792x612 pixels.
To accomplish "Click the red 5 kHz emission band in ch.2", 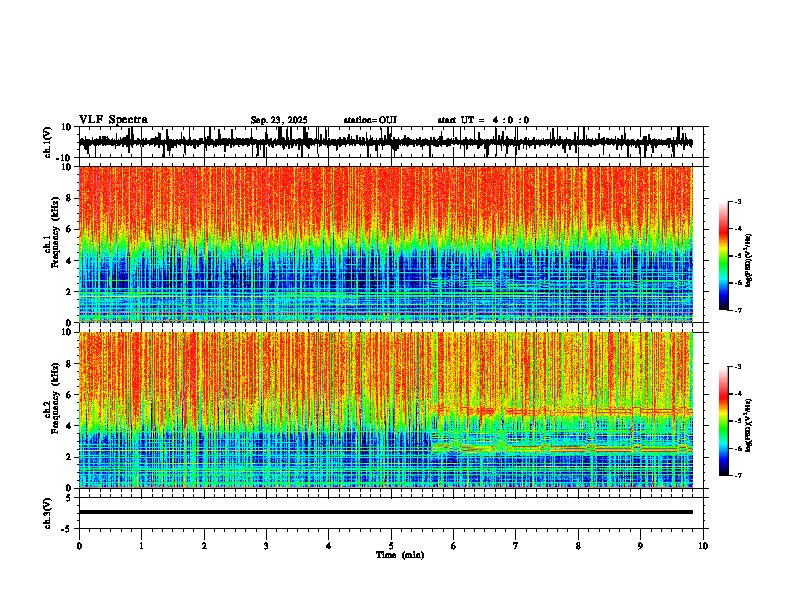I will point(562,411).
